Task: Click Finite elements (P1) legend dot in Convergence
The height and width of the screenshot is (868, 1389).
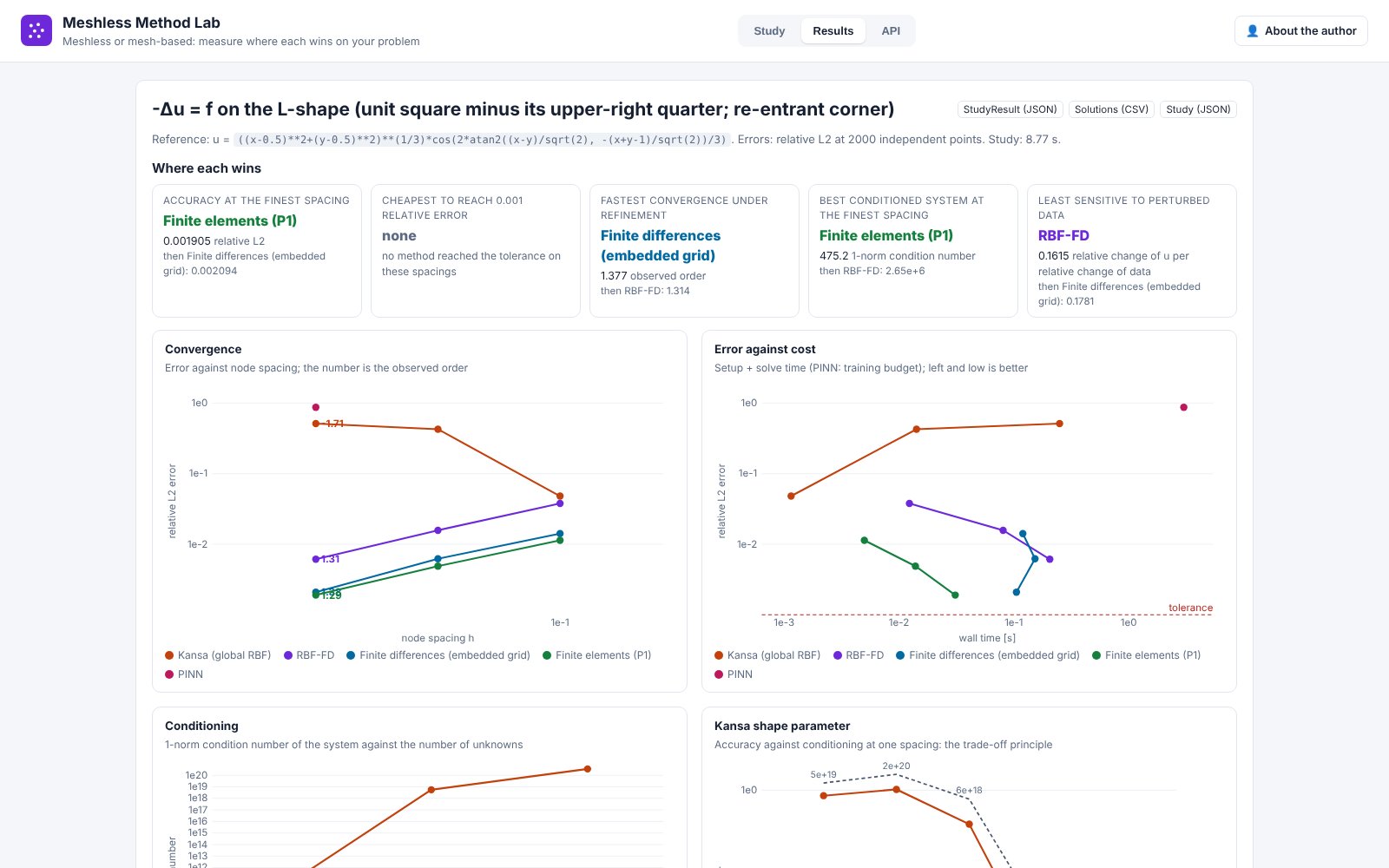Action: click(547, 655)
